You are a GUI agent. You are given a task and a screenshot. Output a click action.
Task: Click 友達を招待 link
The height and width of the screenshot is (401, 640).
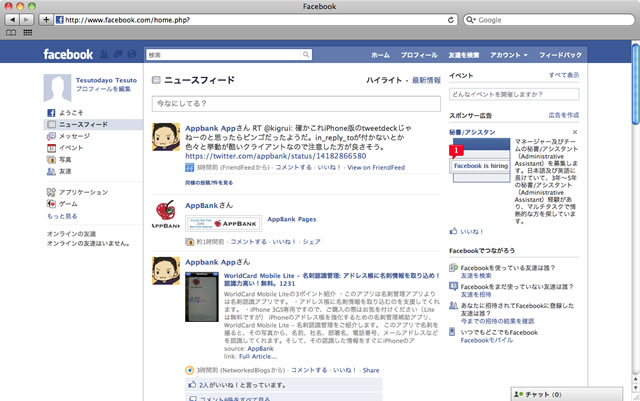pyautogui.click(x=476, y=294)
